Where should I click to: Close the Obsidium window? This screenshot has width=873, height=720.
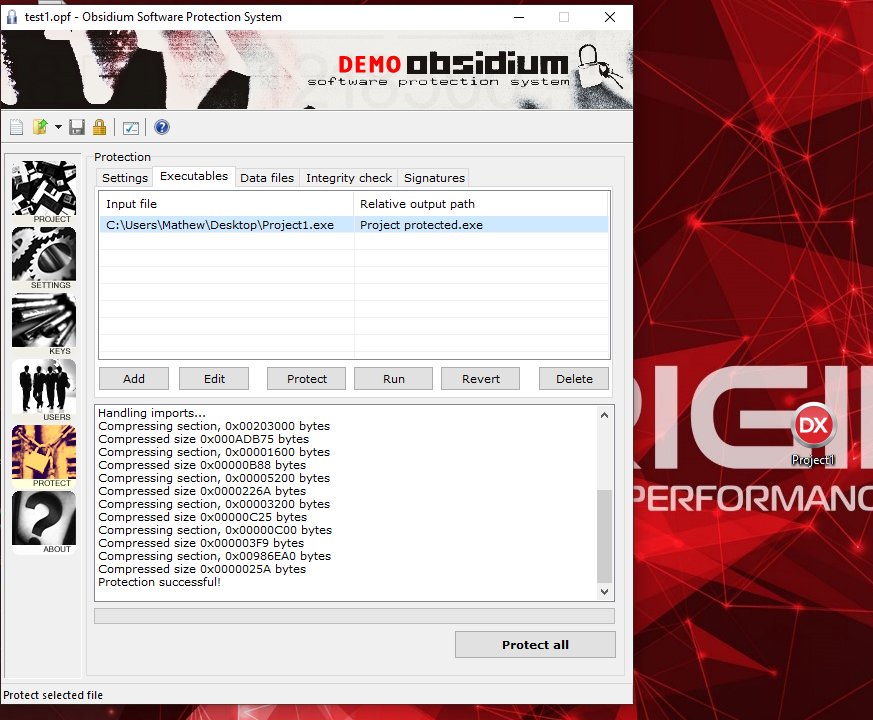[x=610, y=17]
